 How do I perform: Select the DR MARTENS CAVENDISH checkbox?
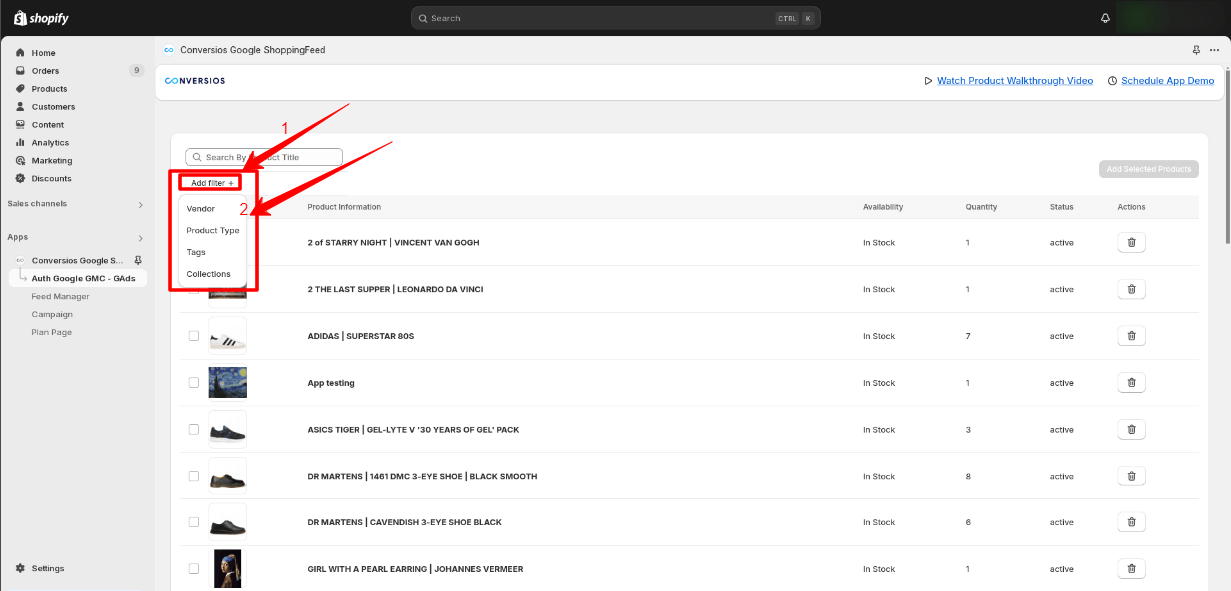pos(194,522)
